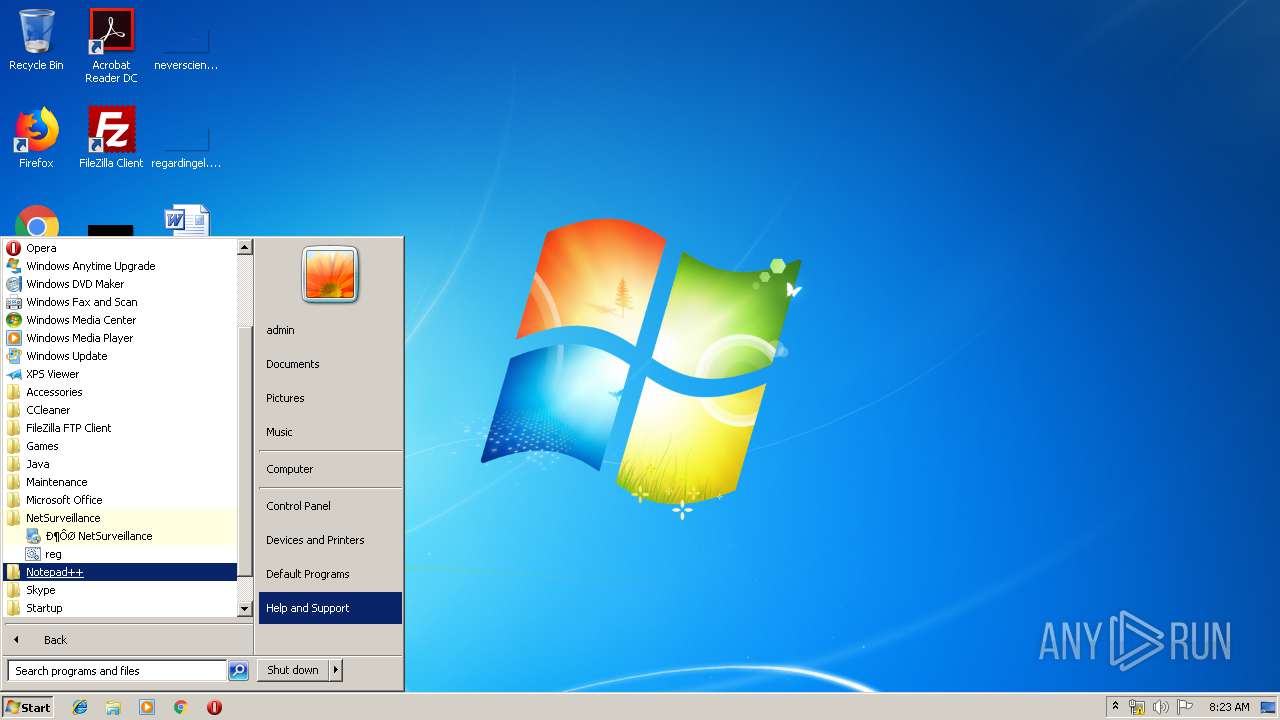The width and height of the screenshot is (1280, 720).
Task: Collapse the NetSurveillance folder
Action: click(120, 518)
